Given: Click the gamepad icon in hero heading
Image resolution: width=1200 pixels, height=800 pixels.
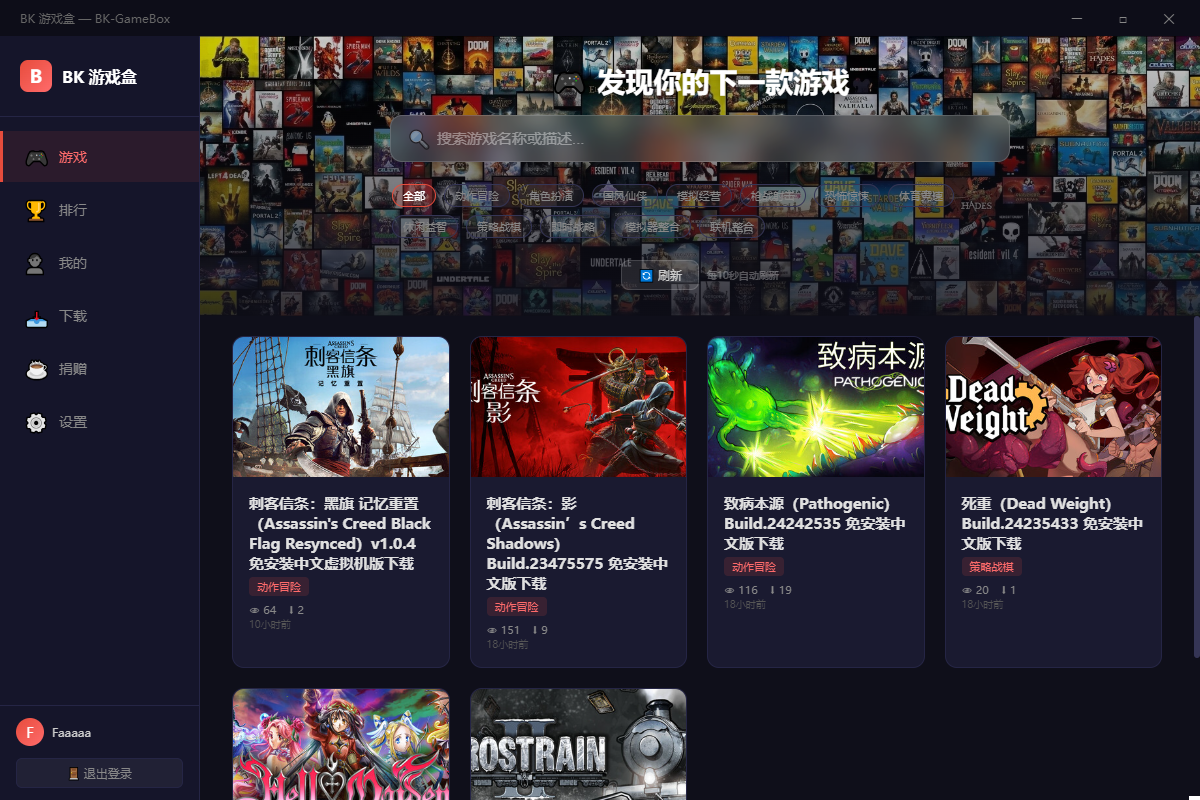Looking at the screenshot, I should pos(570,83).
